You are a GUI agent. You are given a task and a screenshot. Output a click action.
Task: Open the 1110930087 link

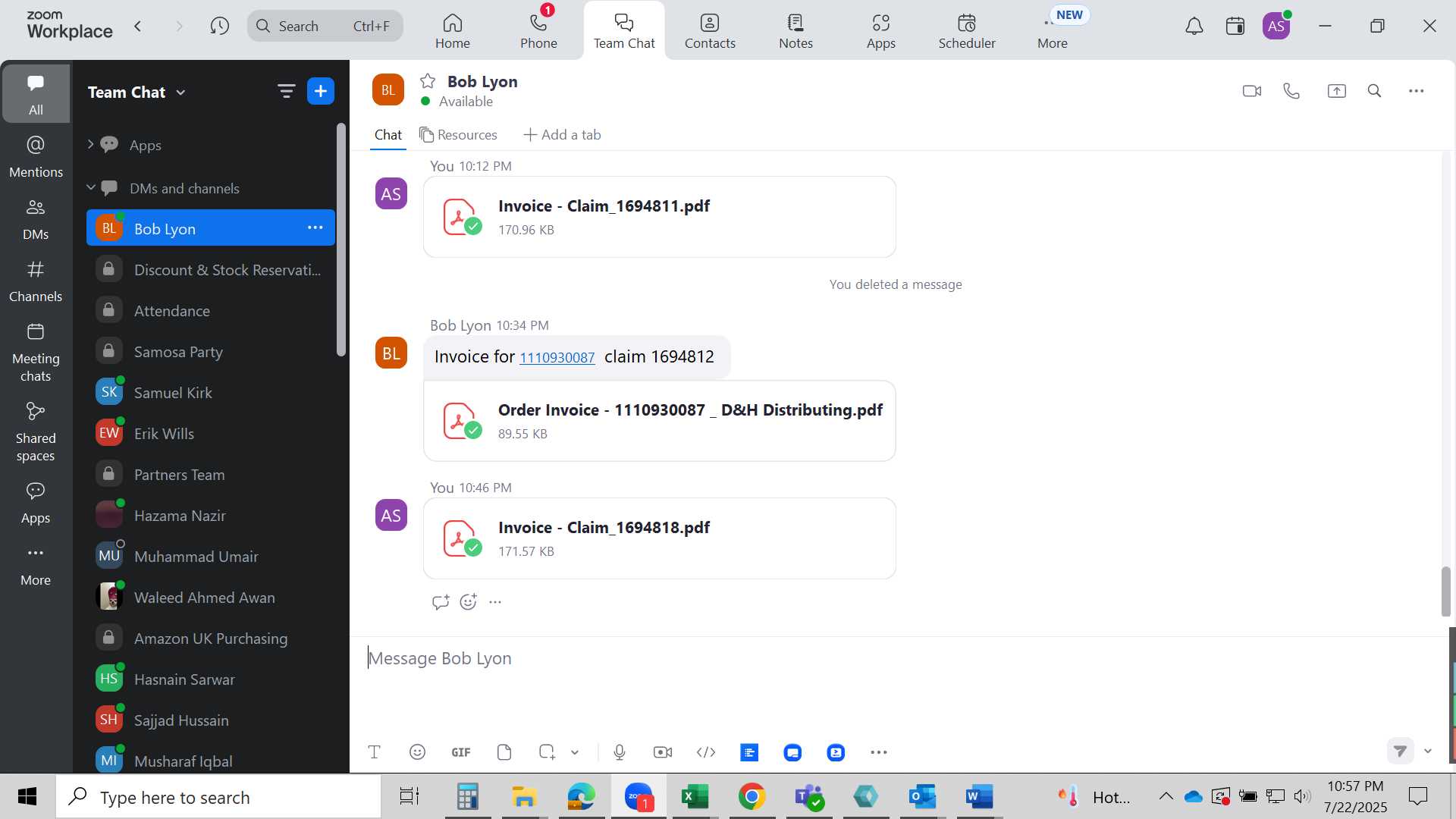[x=557, y=358]
